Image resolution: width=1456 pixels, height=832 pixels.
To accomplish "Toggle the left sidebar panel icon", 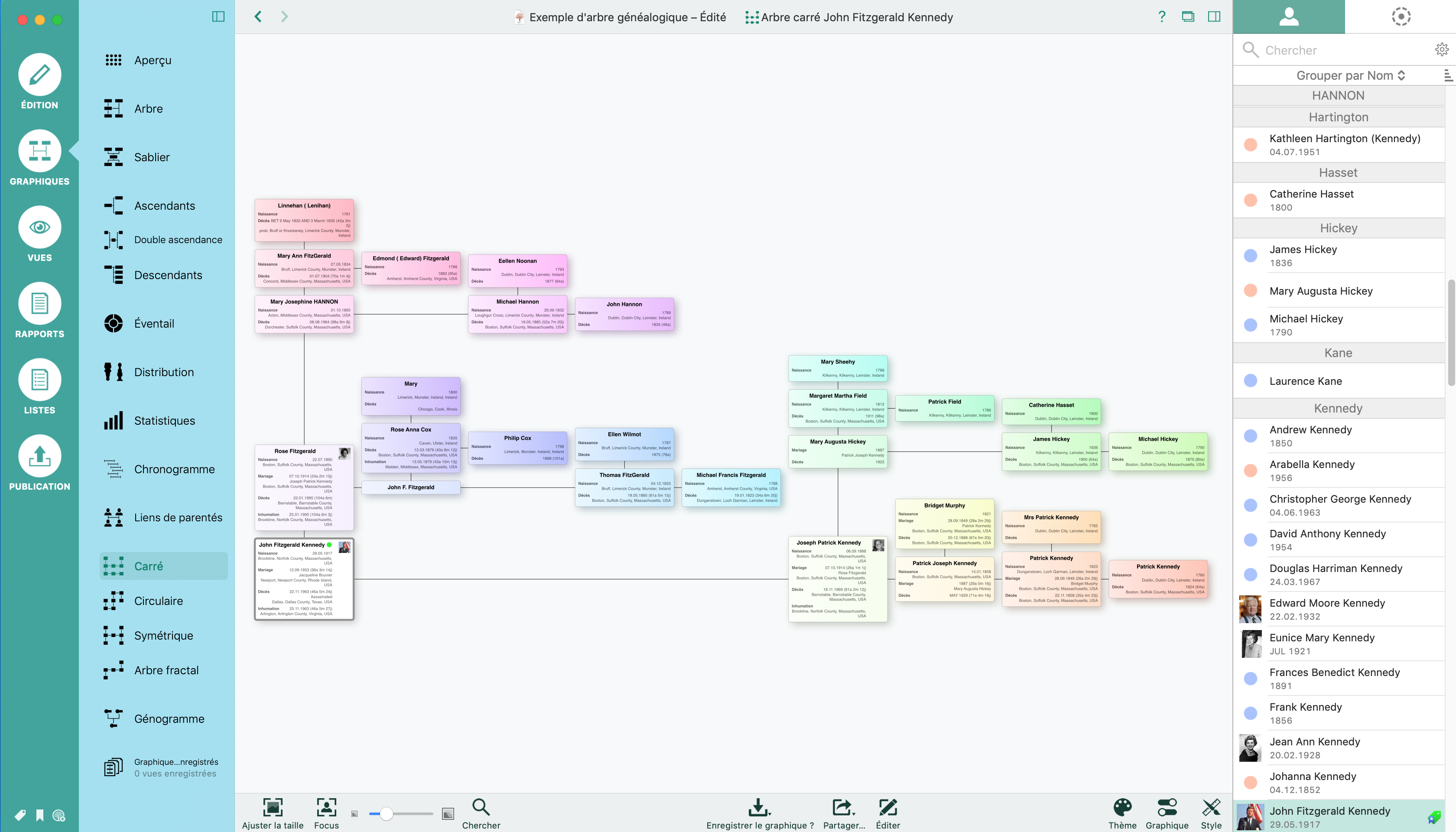I will (x=218, y=16).
